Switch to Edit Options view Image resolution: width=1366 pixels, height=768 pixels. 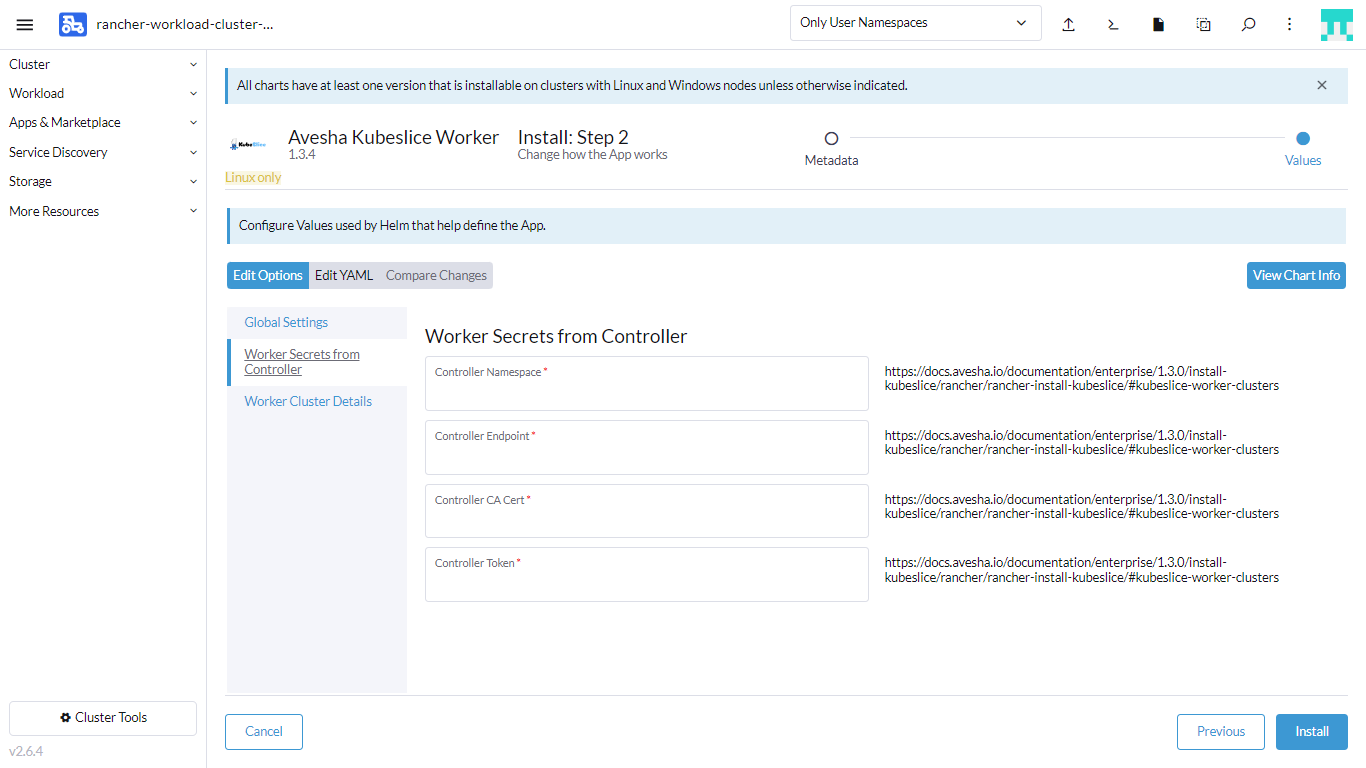tap(268, 275)
